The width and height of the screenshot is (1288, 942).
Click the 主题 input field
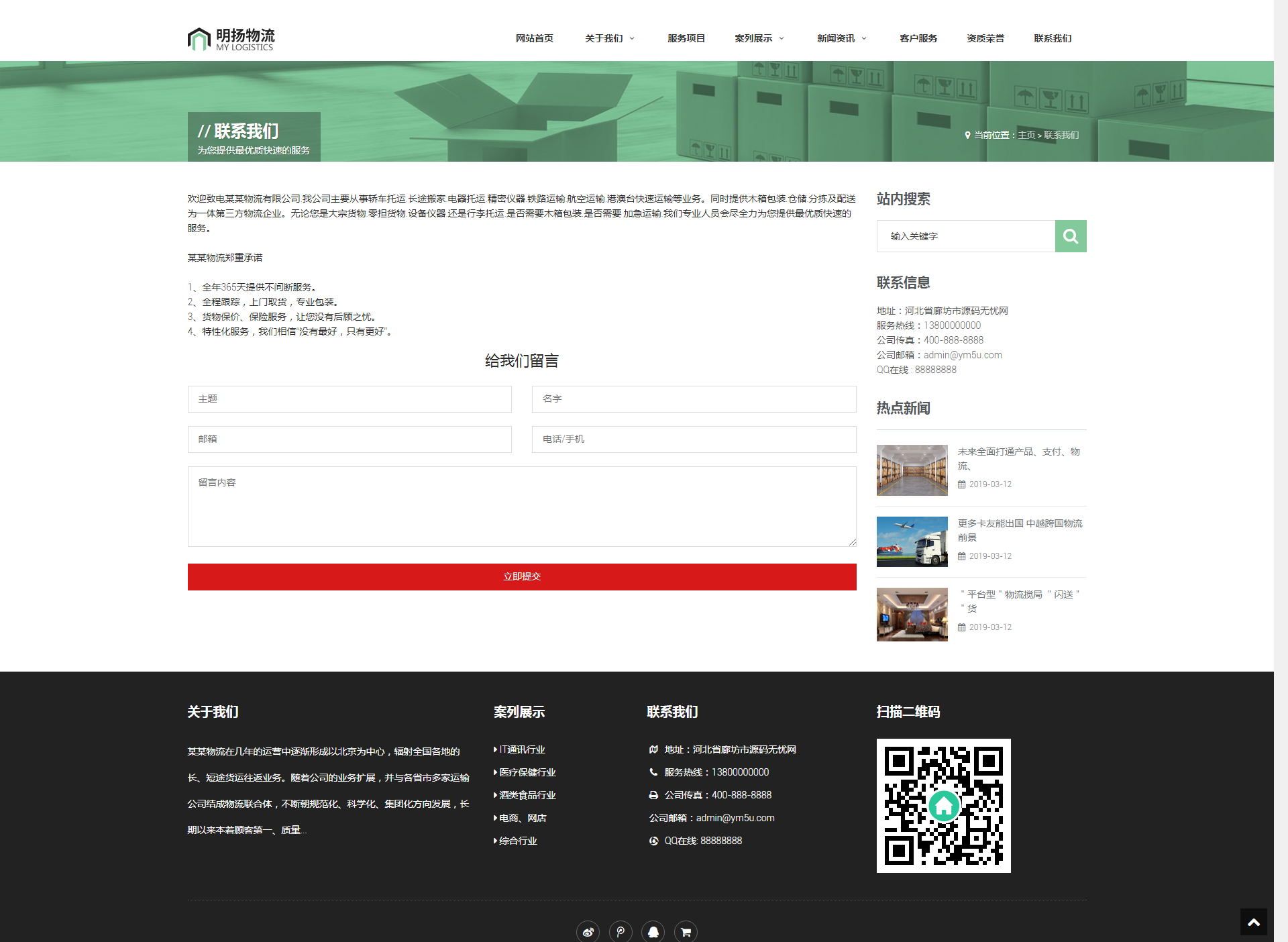coord(350,399)
